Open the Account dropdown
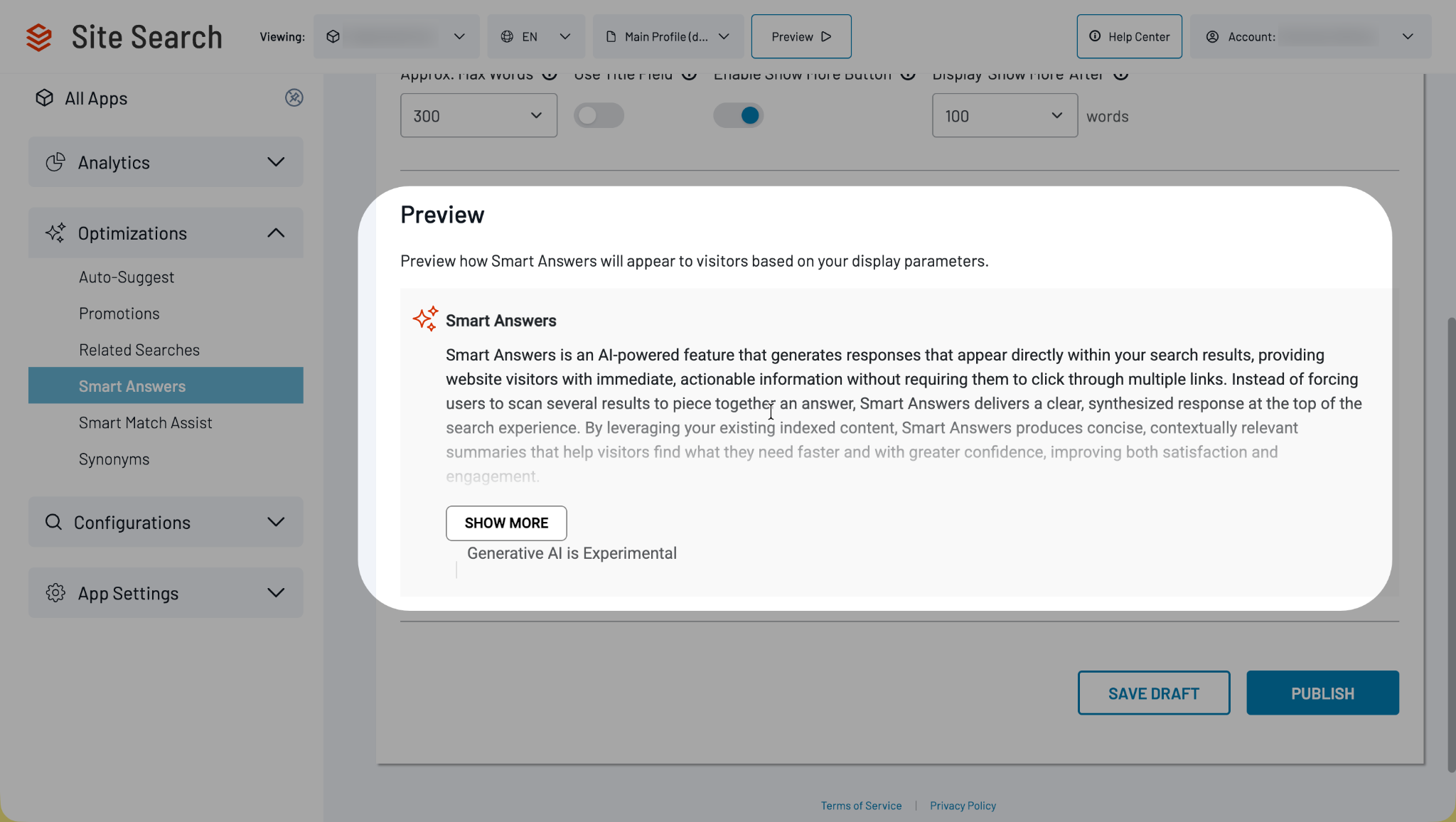The image size is (1456, 822). [x=1310, y=36]
